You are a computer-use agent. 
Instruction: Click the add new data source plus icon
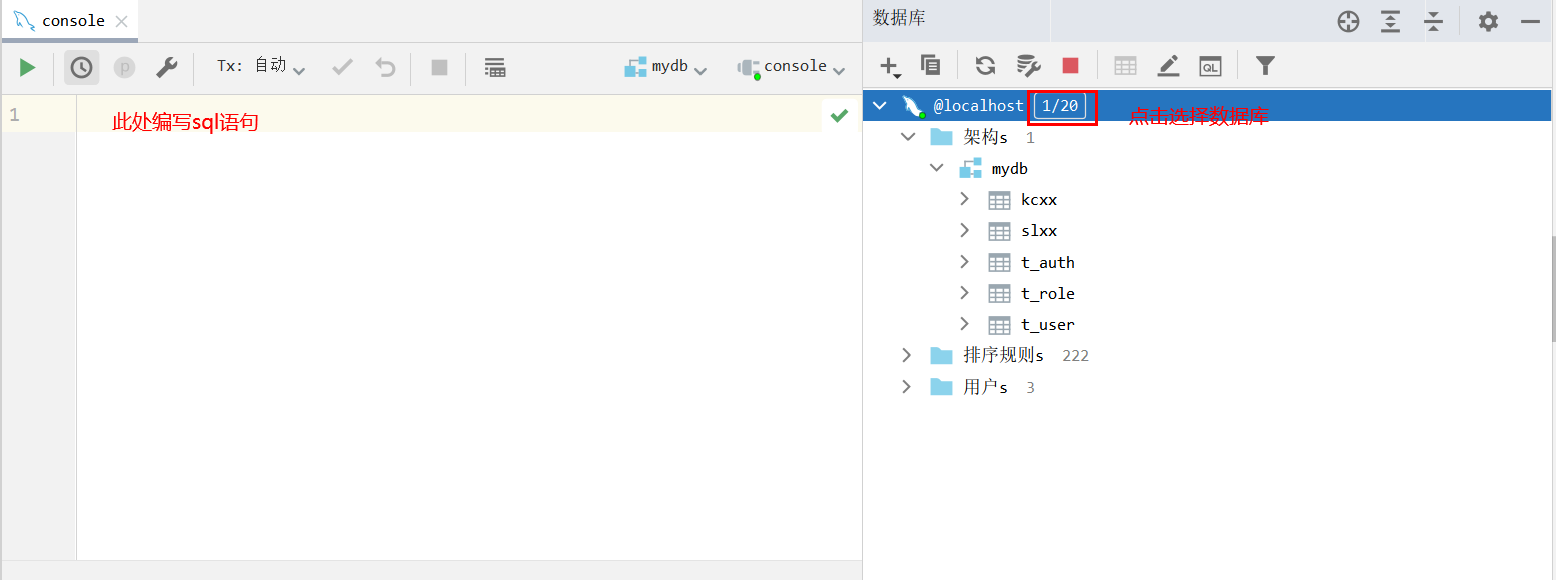889,66
